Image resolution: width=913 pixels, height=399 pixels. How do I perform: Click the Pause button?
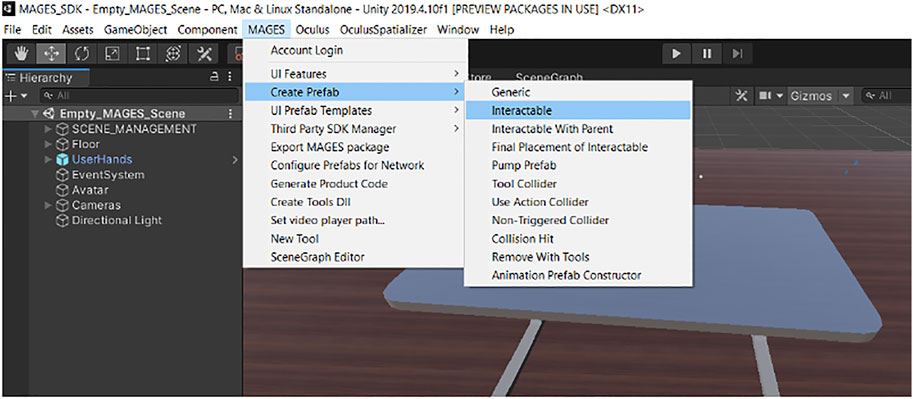(707, 54)
